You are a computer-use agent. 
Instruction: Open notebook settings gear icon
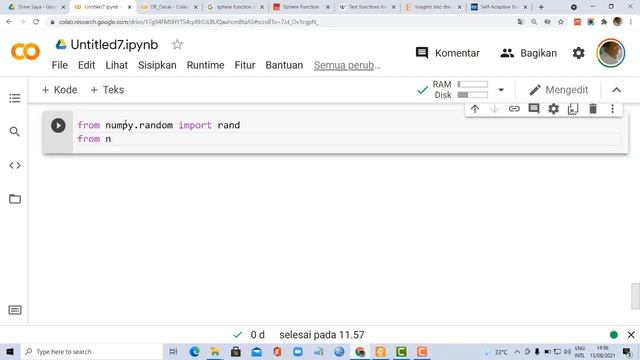(578, 53)
